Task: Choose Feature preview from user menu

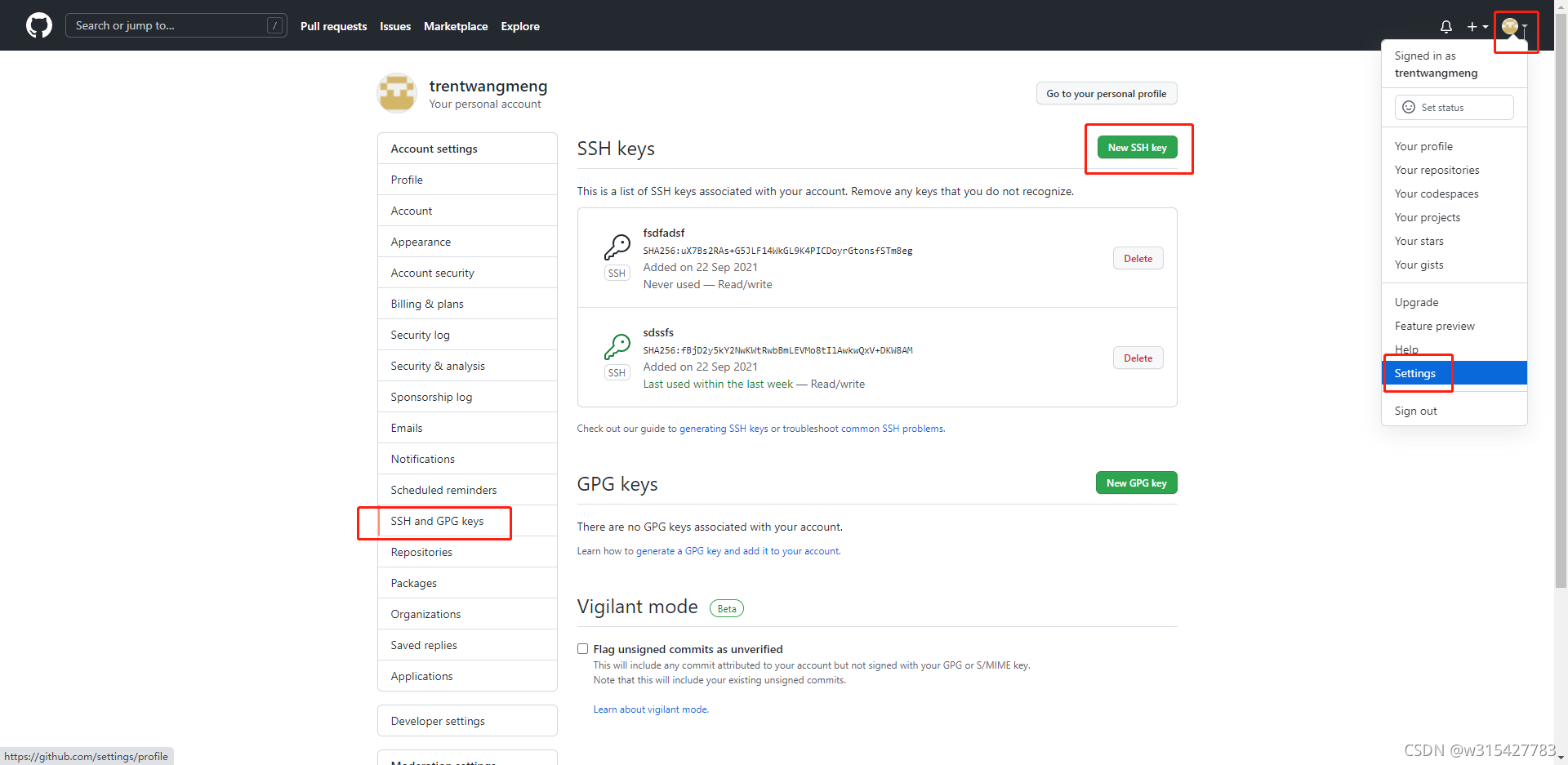Action: (x=1454, y=326)
